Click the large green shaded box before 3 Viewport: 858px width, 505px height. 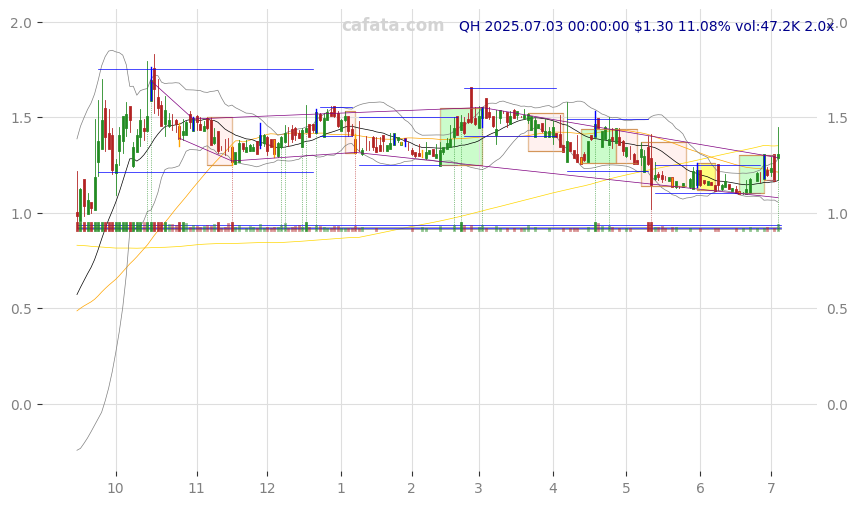pyautogui.click(x=461, y=137)
